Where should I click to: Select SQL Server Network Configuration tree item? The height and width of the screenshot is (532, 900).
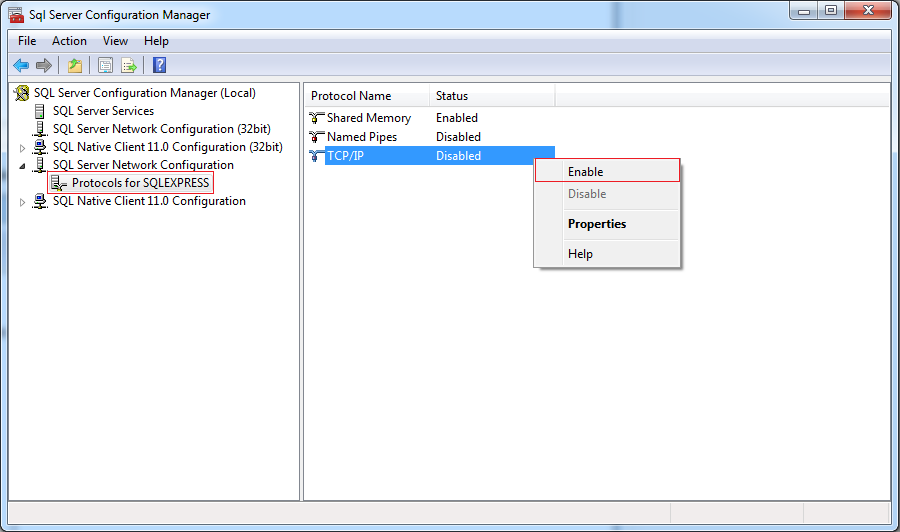143,165
